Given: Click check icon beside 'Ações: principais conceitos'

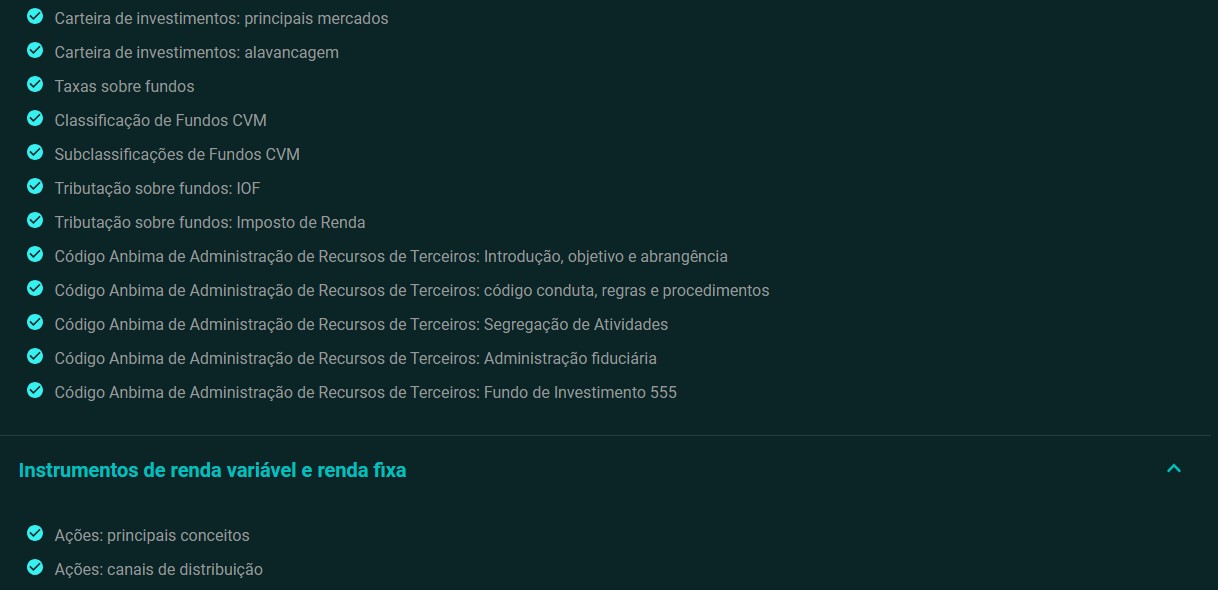Looking at the screenshot, I should pyautogui.click(x=35, y=534).
